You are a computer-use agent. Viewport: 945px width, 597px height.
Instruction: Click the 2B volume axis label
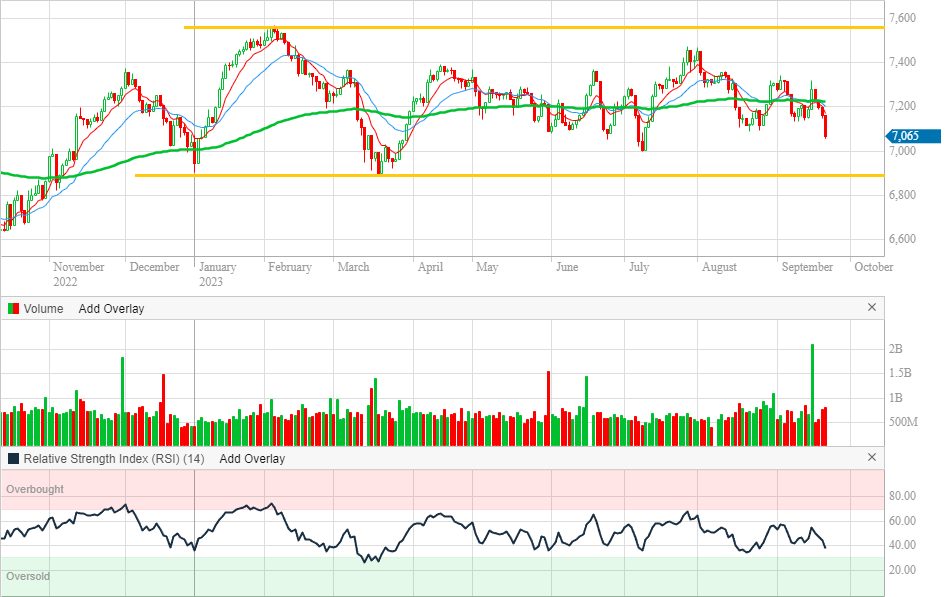[x=896, y=349]
